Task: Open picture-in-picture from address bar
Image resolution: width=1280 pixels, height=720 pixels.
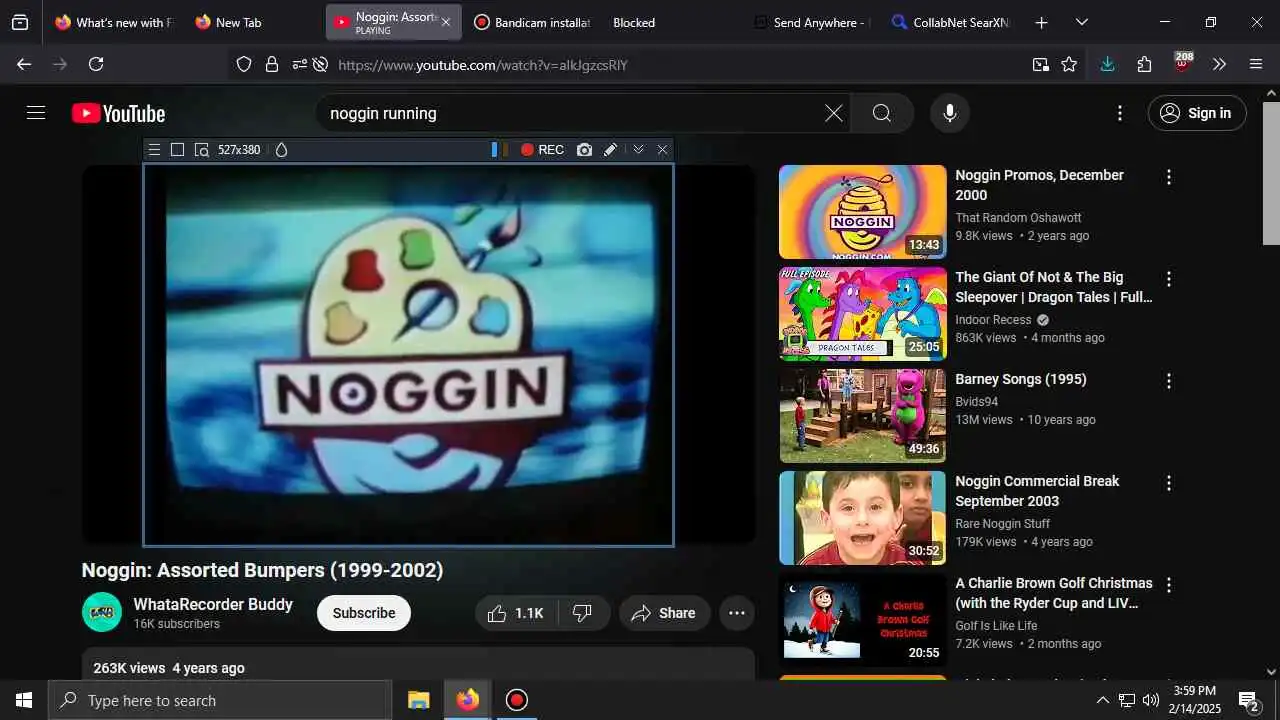Action: pos(1041,64)
